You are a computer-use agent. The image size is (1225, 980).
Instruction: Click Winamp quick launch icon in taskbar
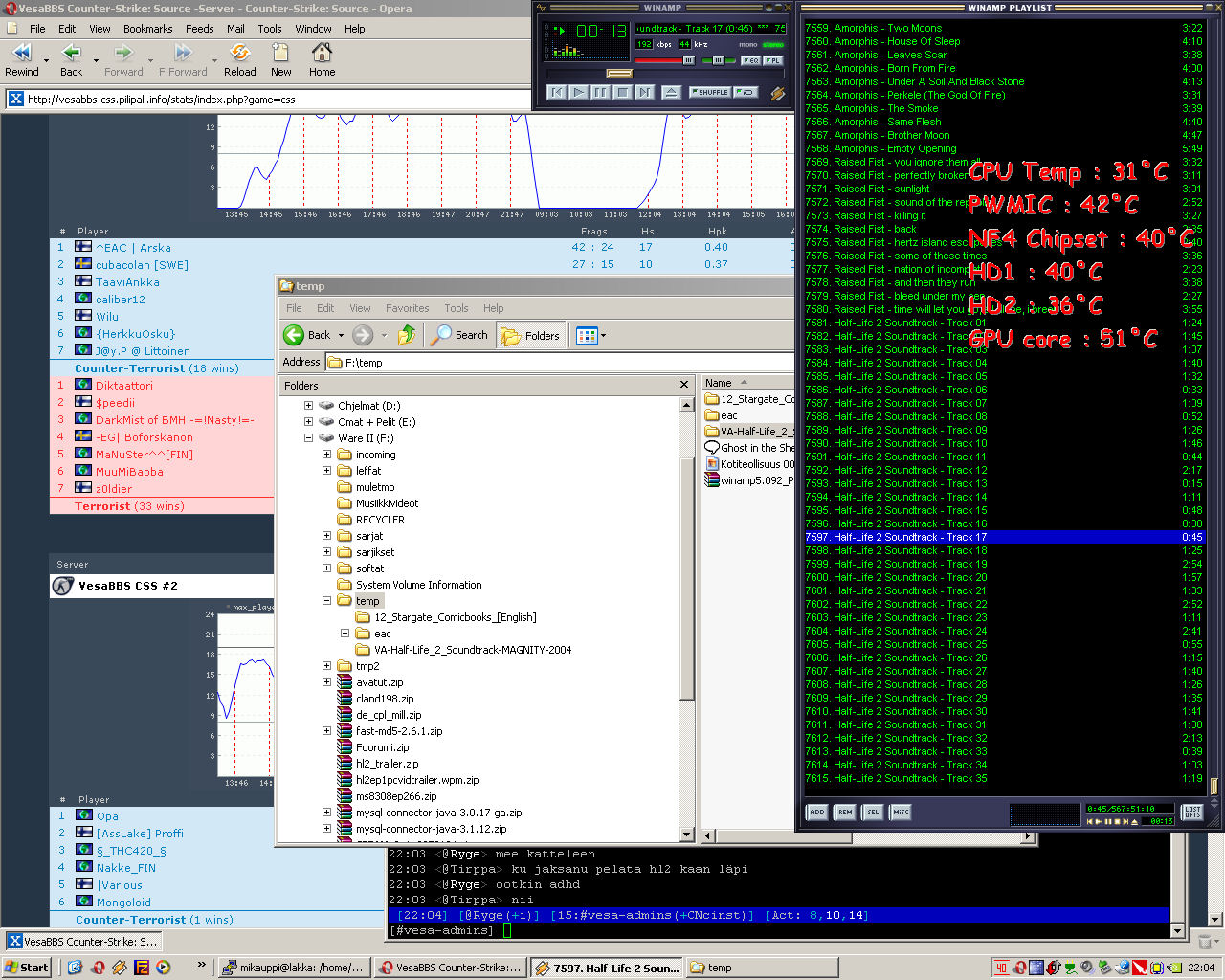[x=120, y=968]
